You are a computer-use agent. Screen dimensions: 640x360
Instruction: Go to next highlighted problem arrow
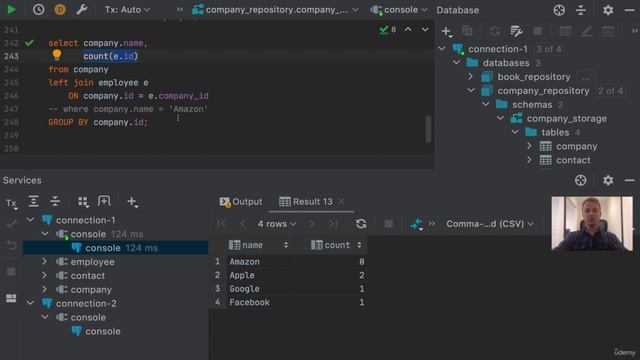coord(425,29)
